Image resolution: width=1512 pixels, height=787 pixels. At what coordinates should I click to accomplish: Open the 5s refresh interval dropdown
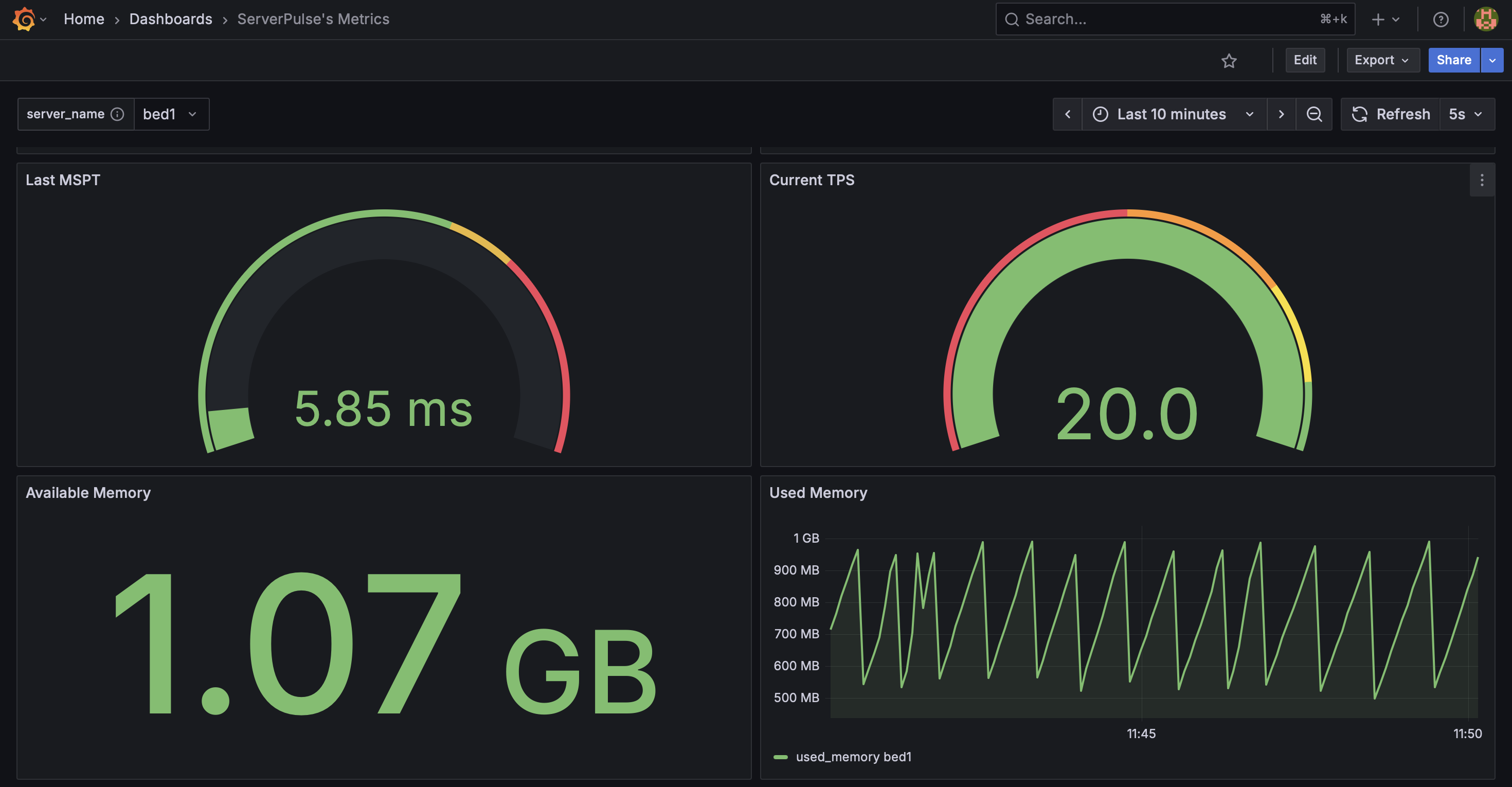click(x=1466, y=114)
